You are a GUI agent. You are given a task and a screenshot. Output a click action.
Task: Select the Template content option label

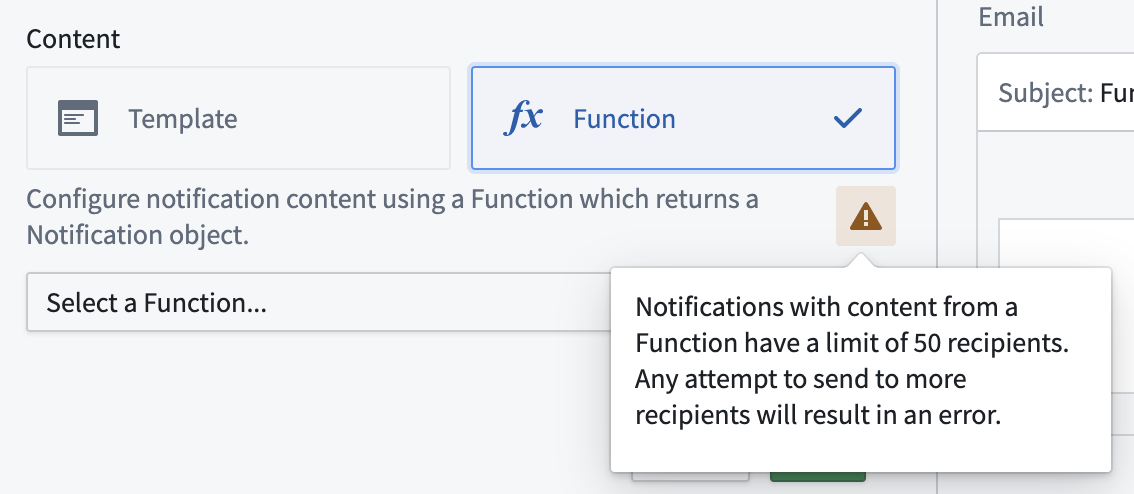pyautogui.click(x=182, y=119)
